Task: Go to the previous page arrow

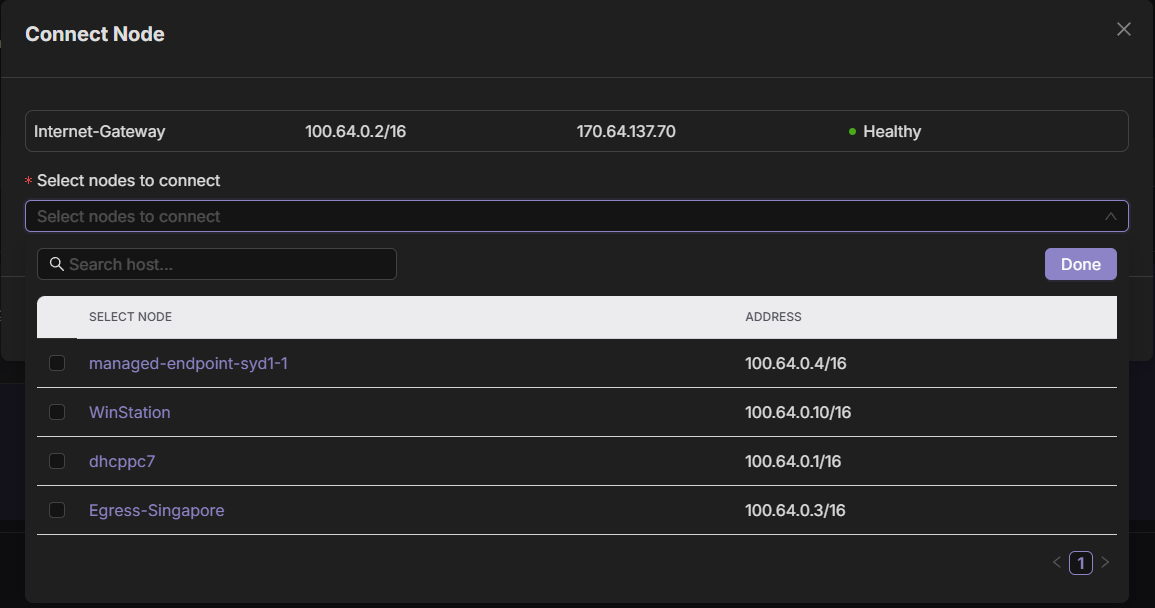Action: click(1056, 563)
